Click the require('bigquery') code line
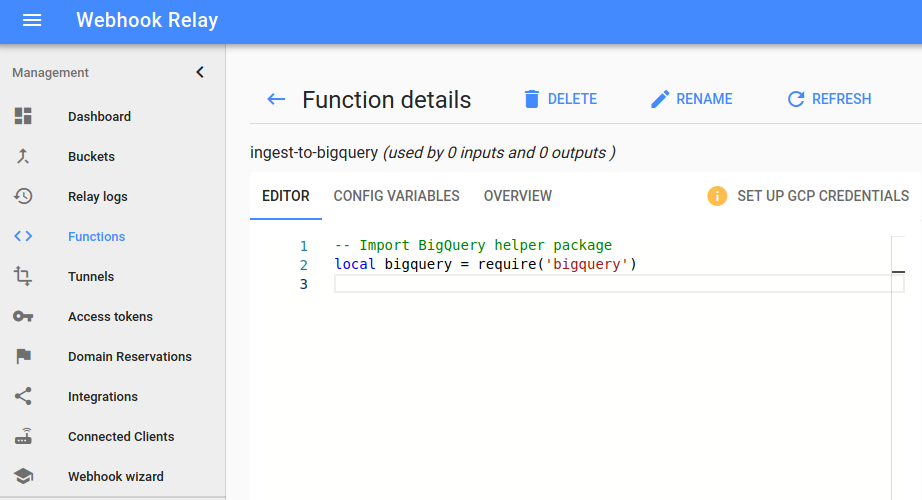The image size is (922, 500). (486, 264)
